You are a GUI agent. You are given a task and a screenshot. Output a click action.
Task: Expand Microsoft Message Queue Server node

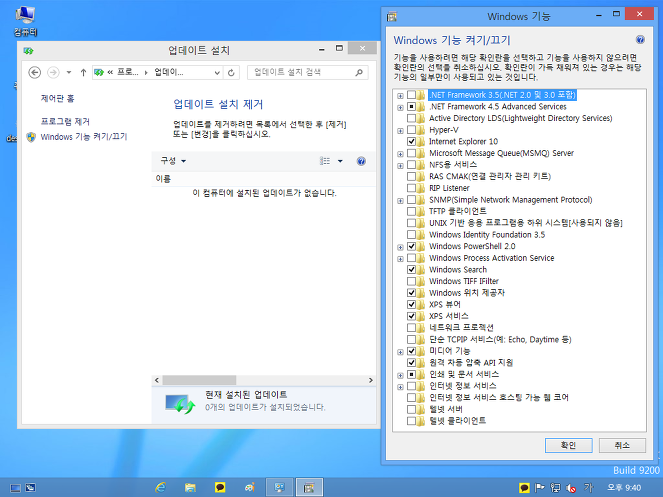coord(400,154)
